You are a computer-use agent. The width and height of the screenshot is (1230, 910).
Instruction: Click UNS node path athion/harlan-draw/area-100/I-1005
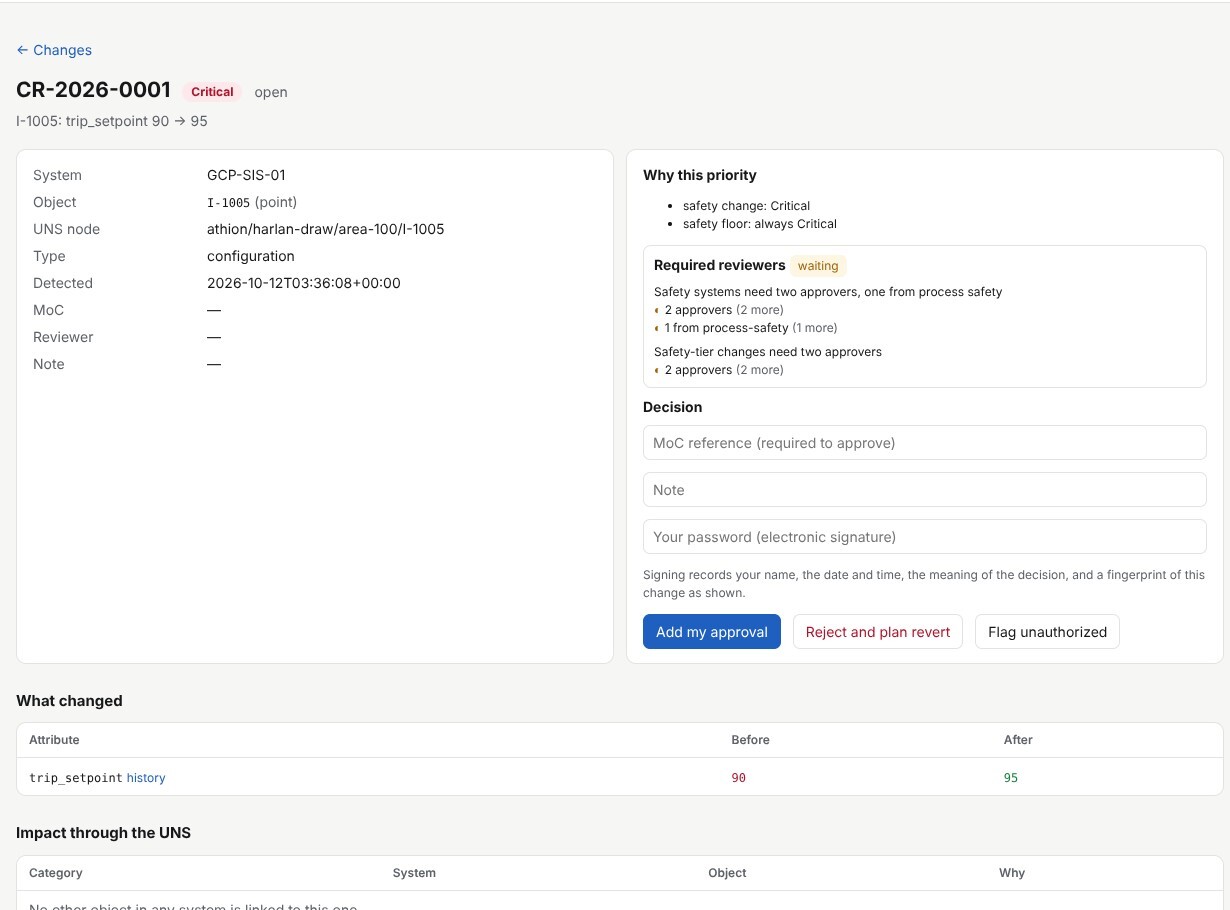[x=326, y=229]
